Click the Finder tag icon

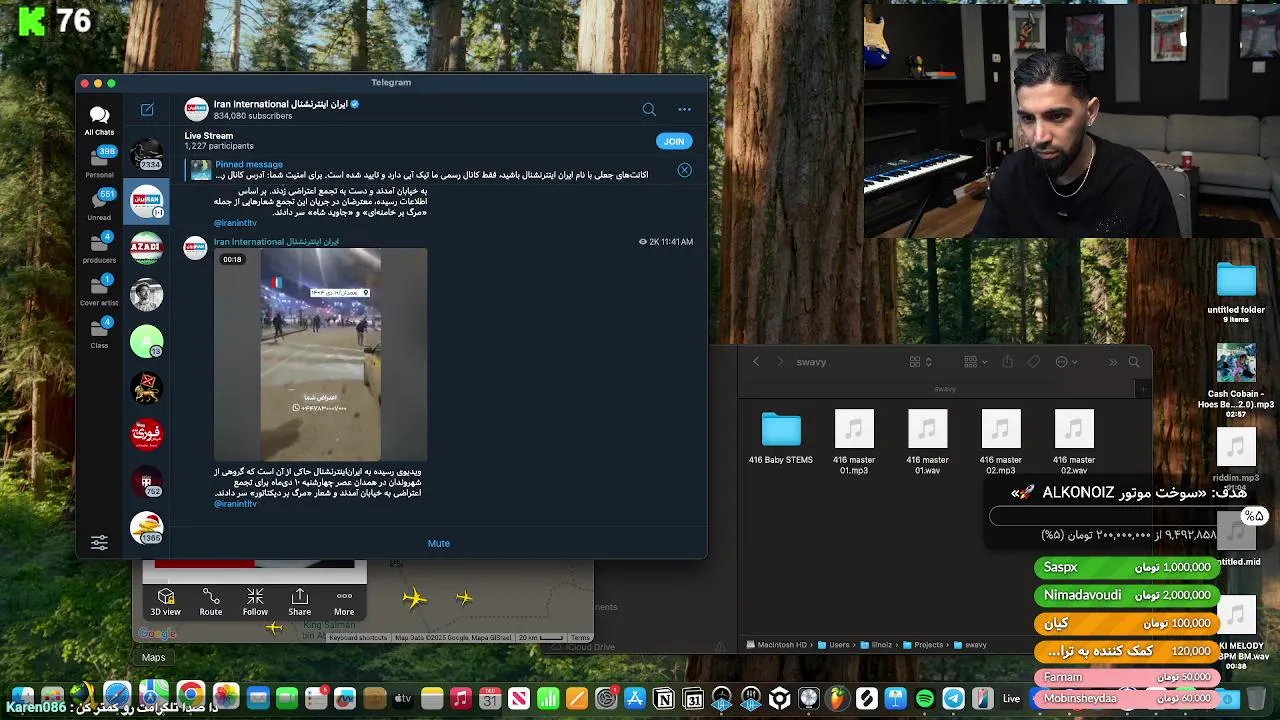[x=1034, y=362]
